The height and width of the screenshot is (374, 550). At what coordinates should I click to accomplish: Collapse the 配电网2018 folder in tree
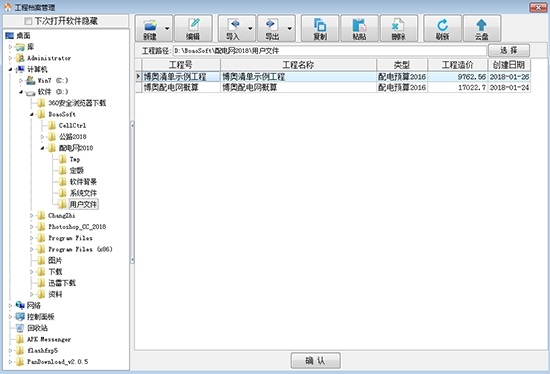point(42,148)
